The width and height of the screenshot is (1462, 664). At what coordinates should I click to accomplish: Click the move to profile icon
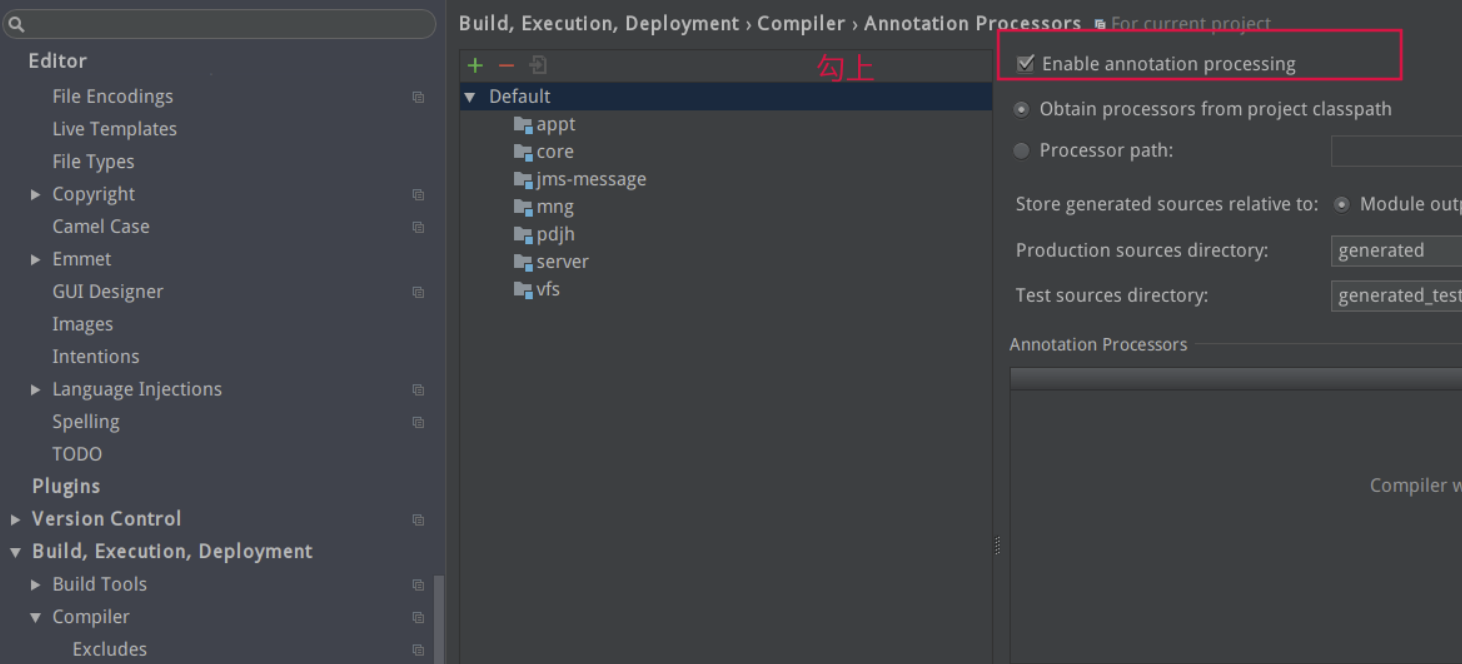pos(538,65)
